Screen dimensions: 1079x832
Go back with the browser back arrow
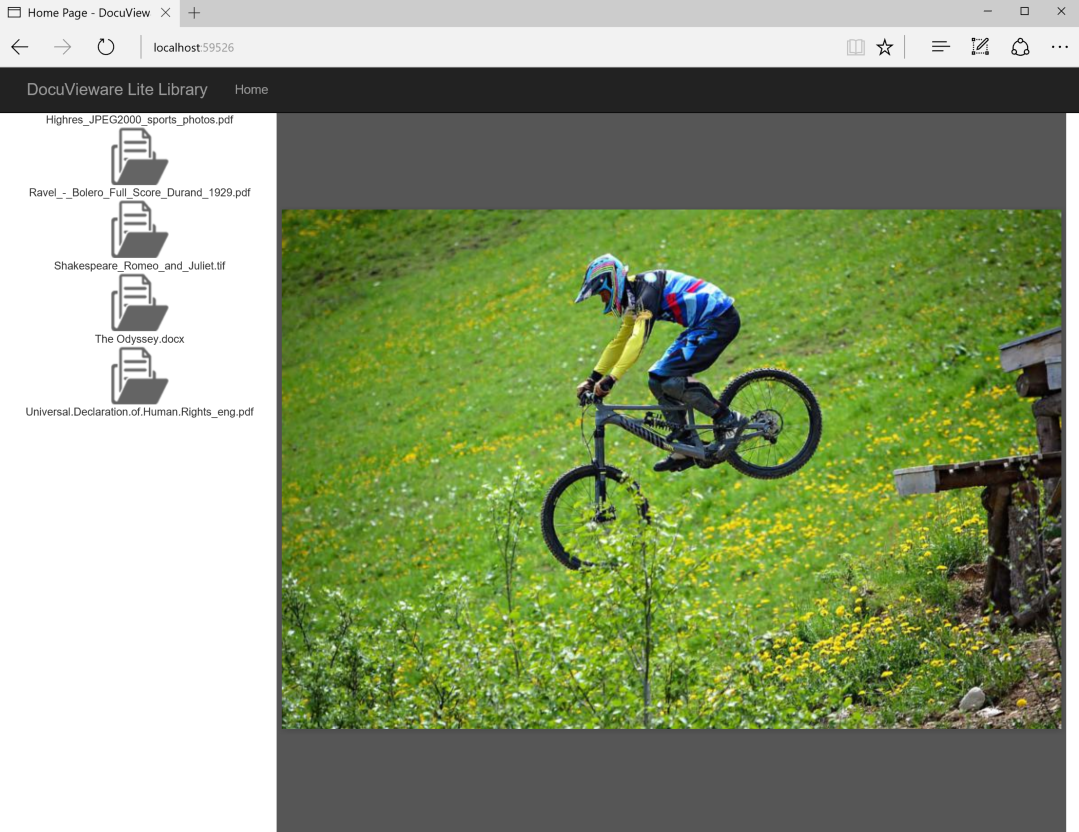20,47
